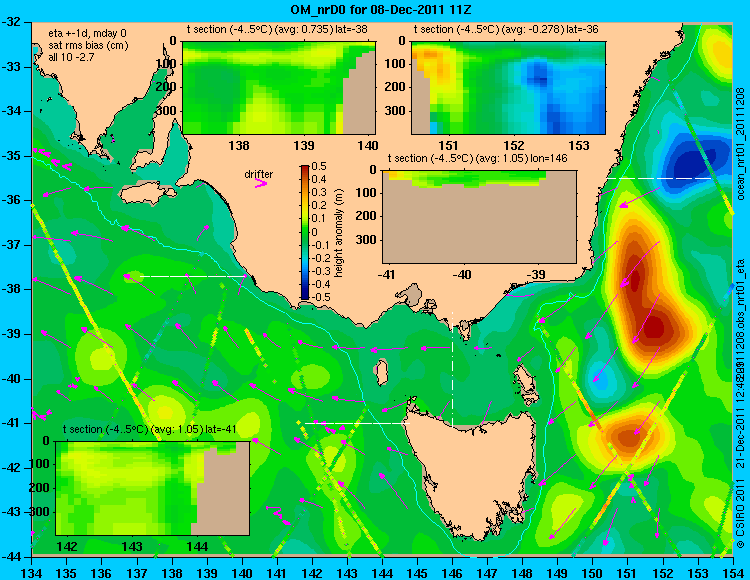Click King Island in Bass Strait

pos(381,373)
